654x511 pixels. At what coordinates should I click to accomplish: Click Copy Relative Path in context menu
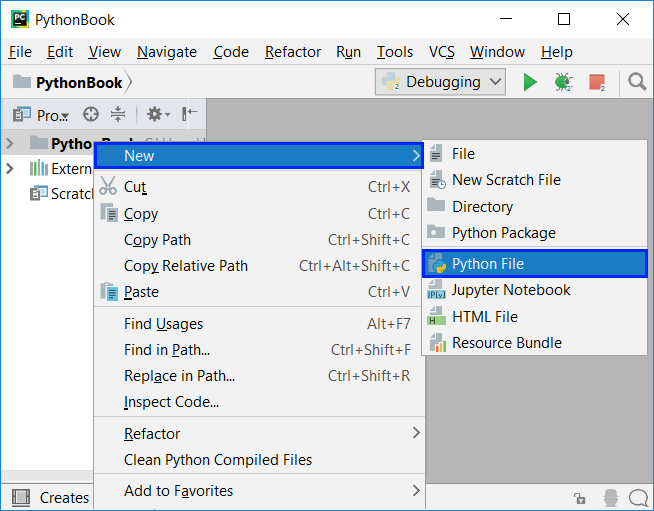coord(186,266)
